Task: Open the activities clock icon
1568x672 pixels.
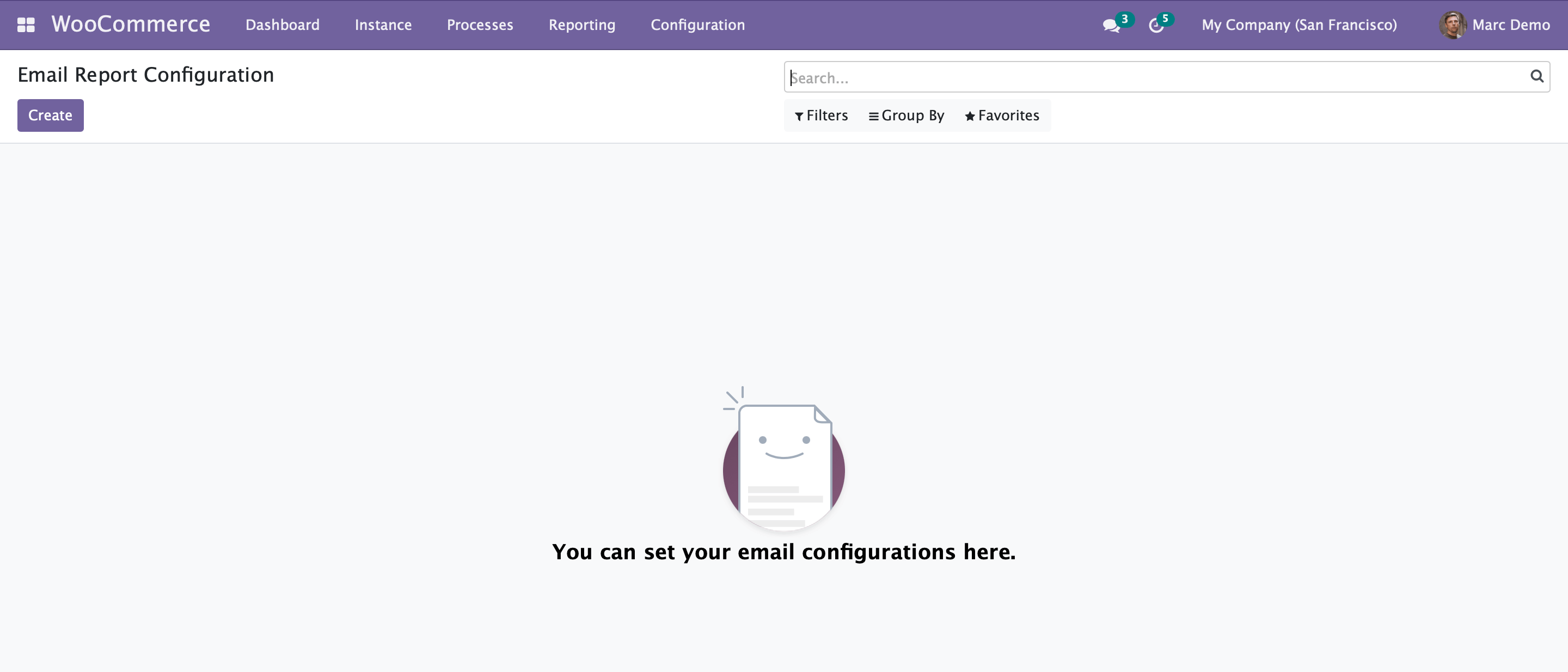Action: 1156,26
